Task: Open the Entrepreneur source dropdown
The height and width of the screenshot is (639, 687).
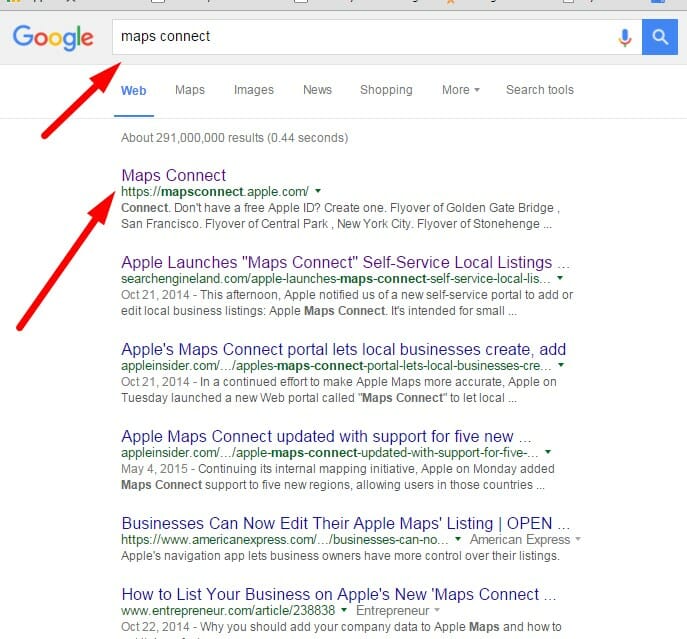Action: click(x=397, y=611)
